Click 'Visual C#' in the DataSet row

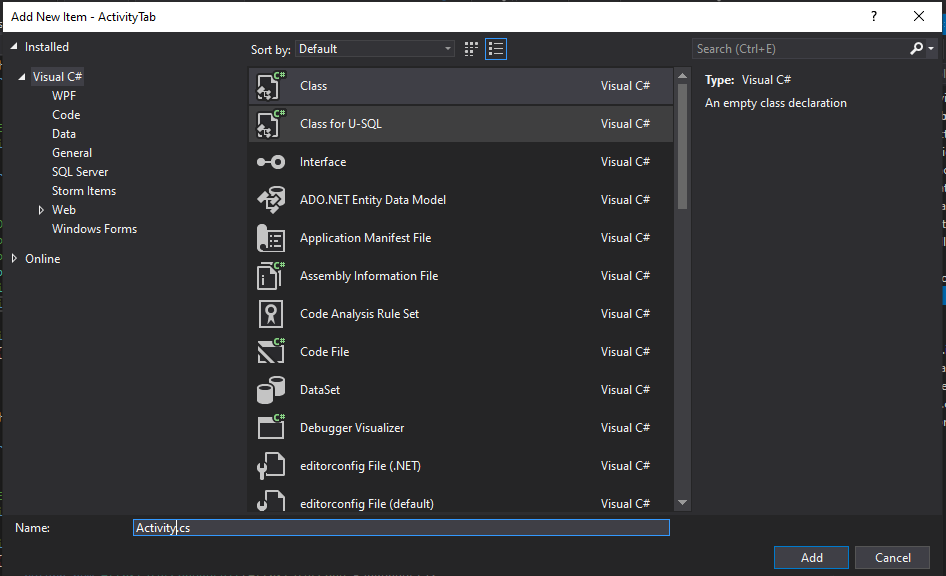point(625,390)
